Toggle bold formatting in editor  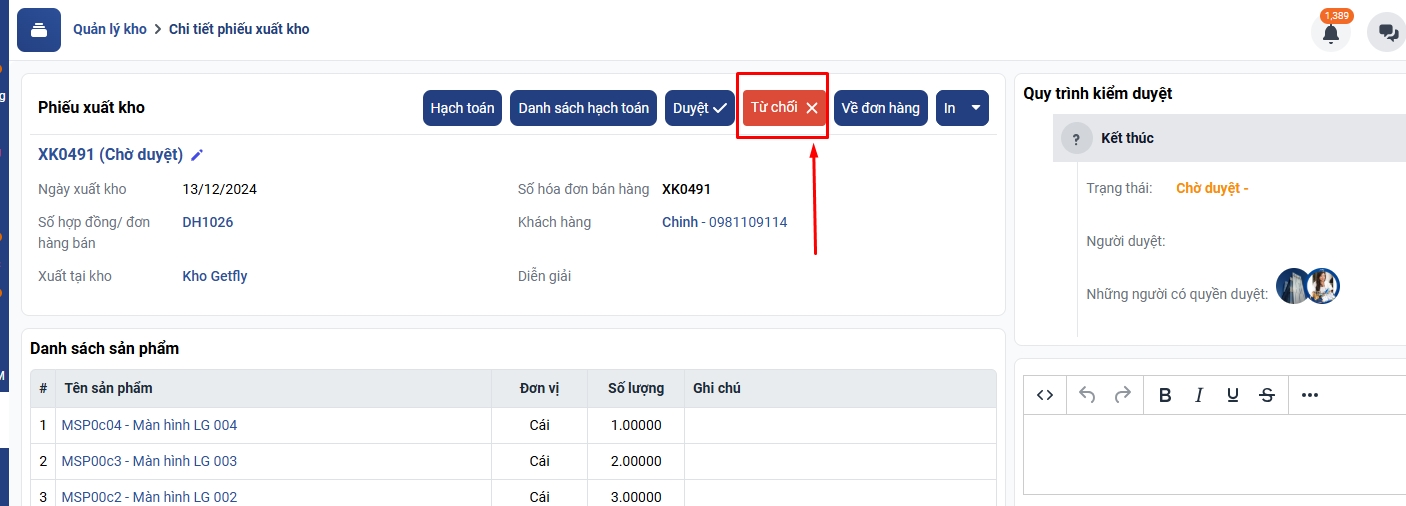pyautogui.click(x=1165, y=395)
